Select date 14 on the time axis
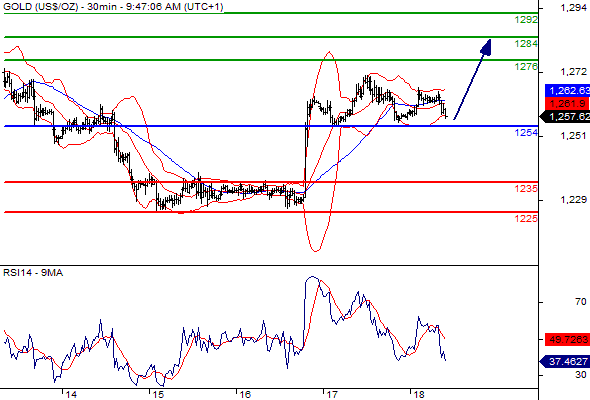590x400 pixels. 71,395
